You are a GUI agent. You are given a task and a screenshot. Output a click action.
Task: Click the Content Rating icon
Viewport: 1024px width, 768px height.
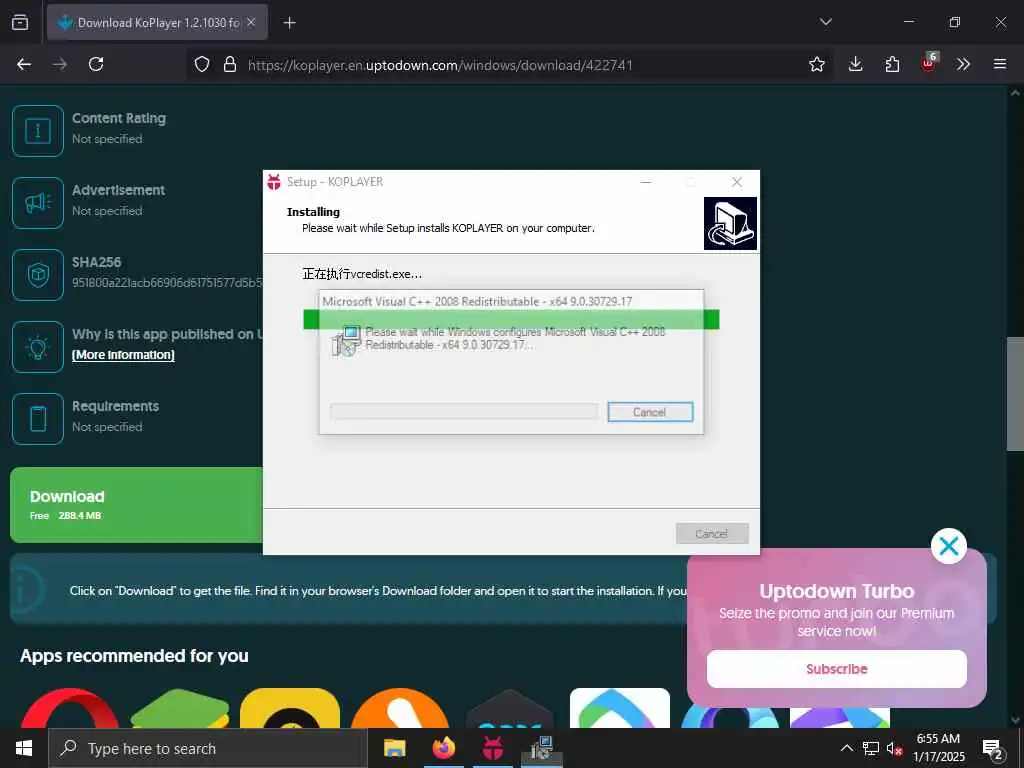coord(38,131)
